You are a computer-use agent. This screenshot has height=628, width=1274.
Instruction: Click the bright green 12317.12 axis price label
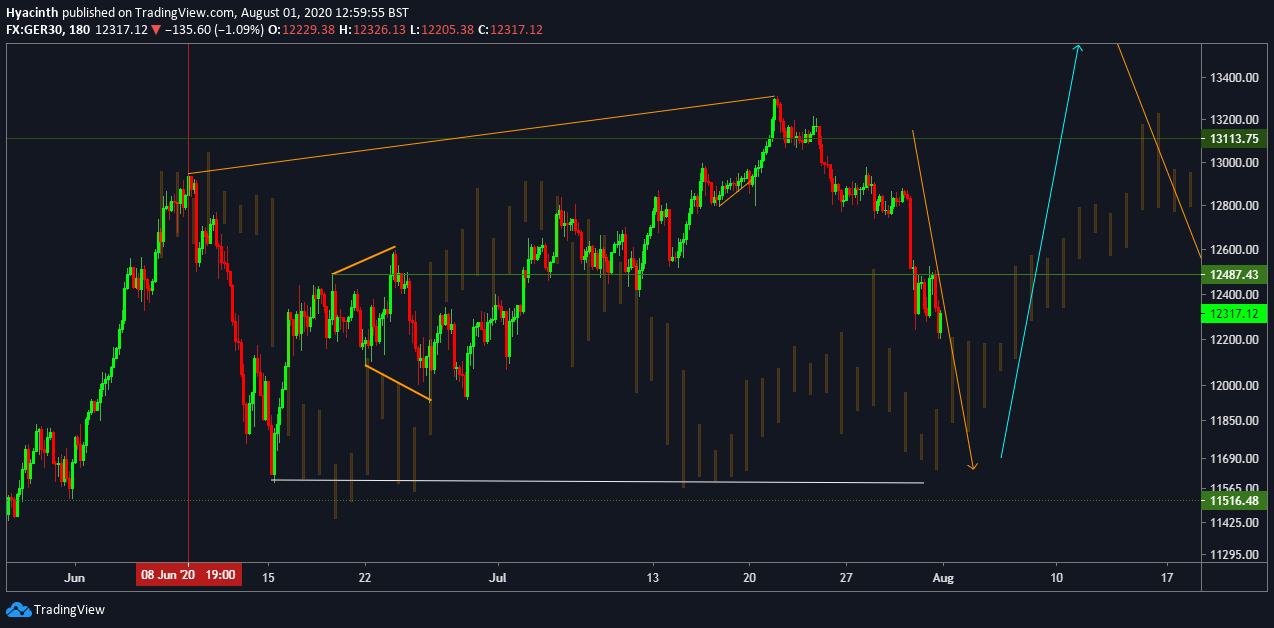tap(1234, 314)
